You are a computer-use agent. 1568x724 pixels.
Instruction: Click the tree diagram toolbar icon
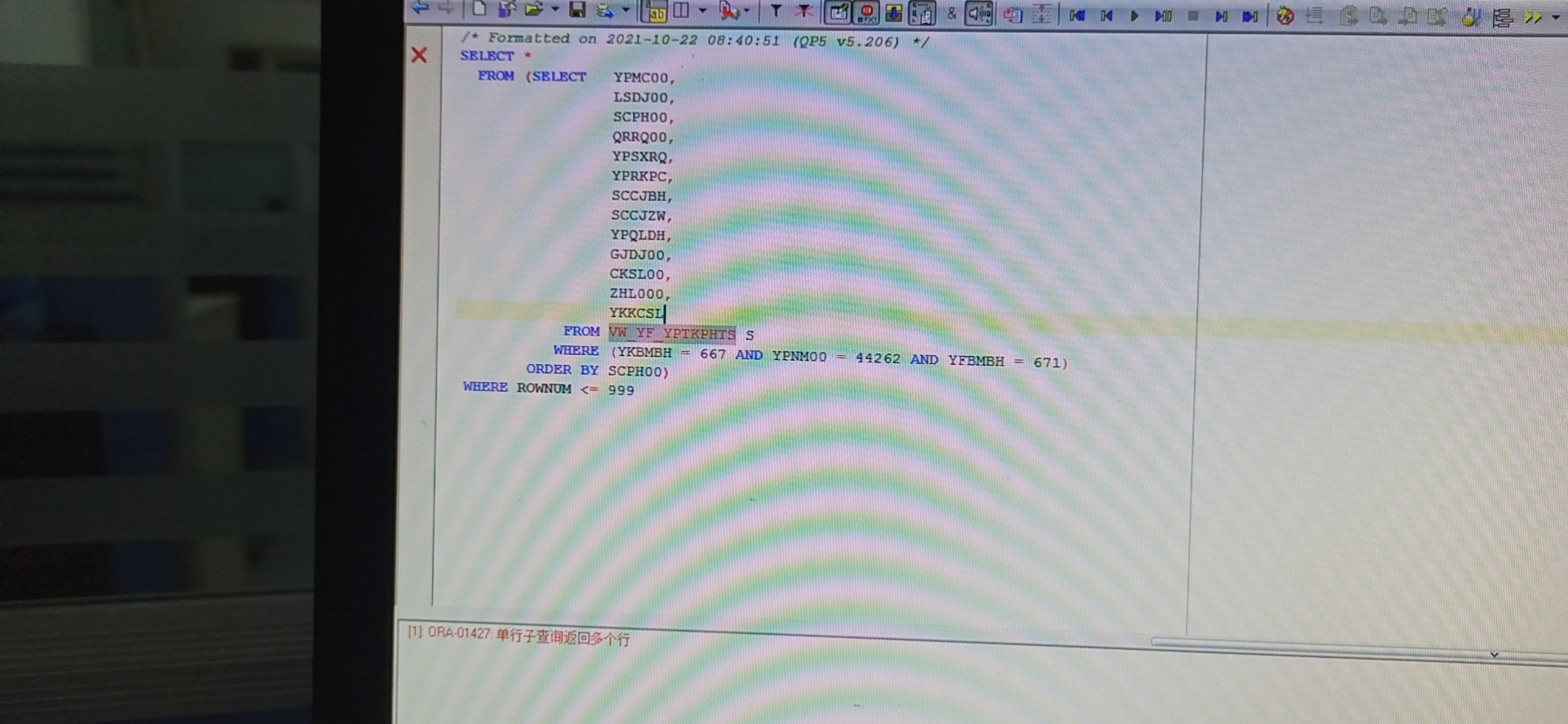(1502, 18)
